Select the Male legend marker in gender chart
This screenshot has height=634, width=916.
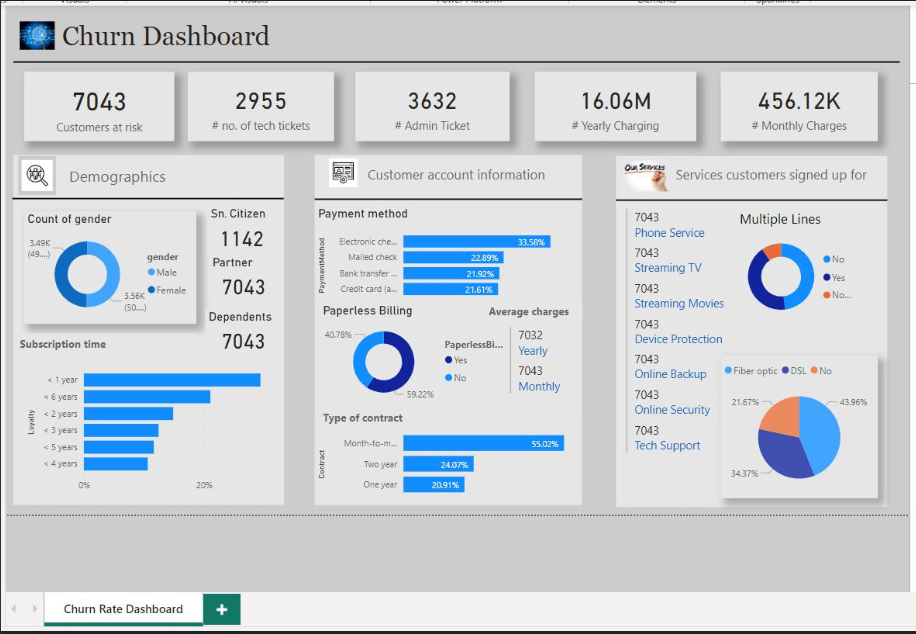click(x=152, y=272)
